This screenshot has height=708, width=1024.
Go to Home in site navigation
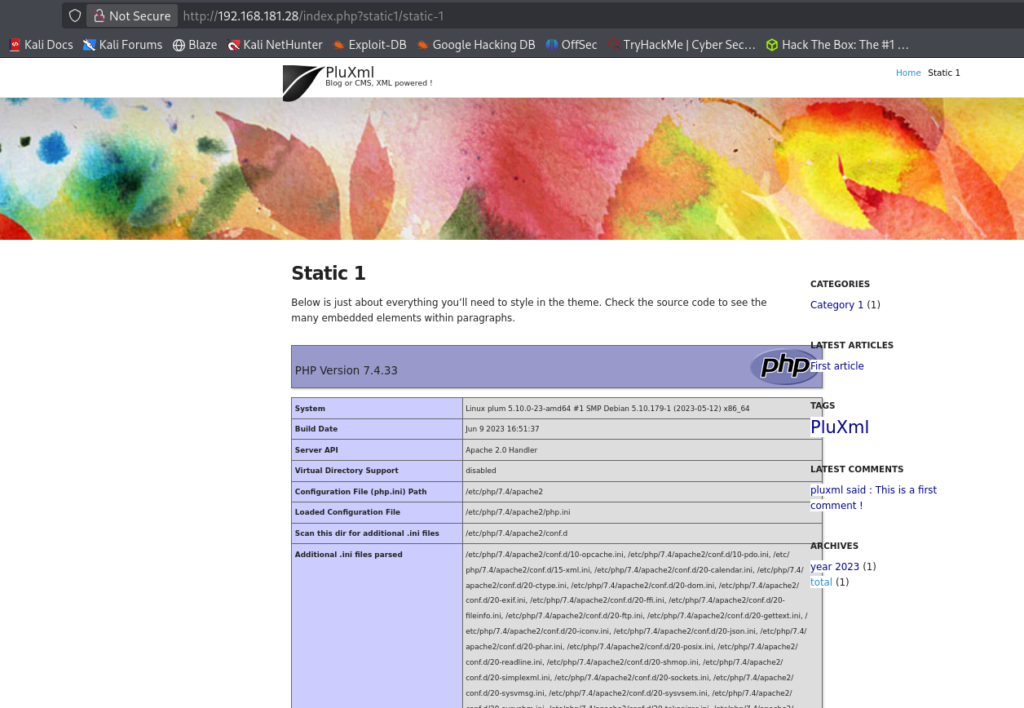coord(908,73)
